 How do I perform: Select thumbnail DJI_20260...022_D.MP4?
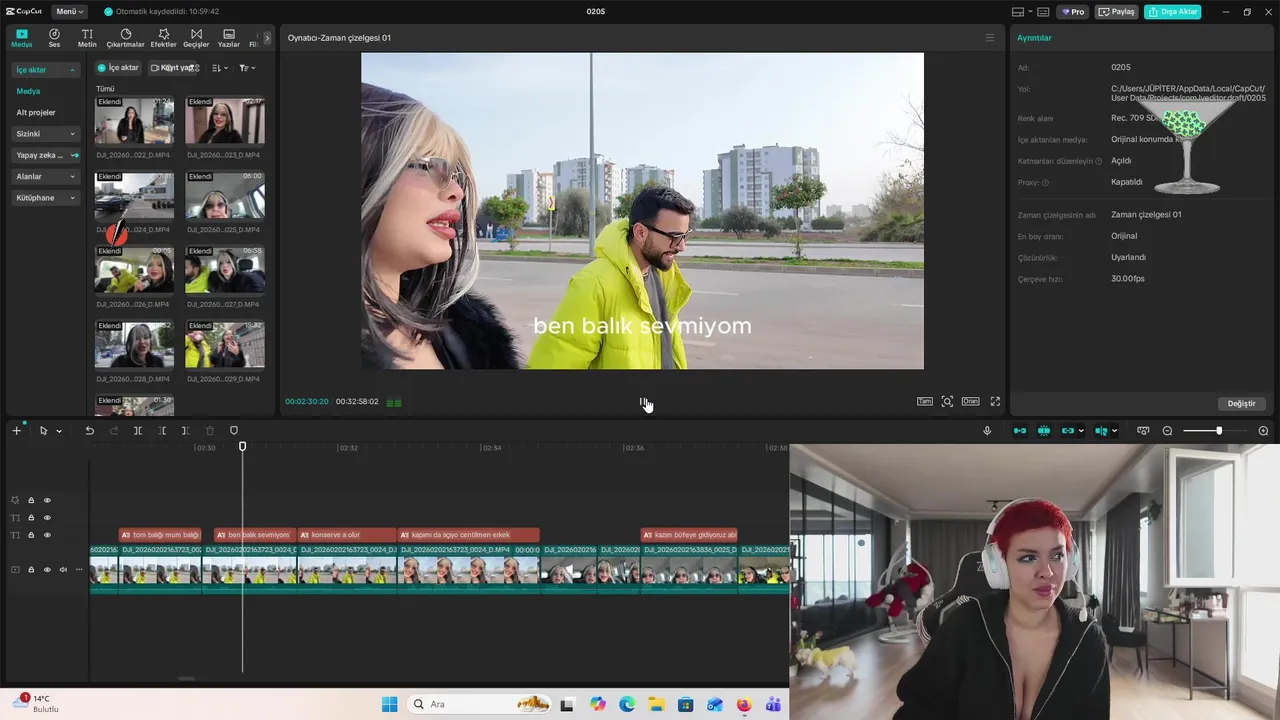click(134, 121)
